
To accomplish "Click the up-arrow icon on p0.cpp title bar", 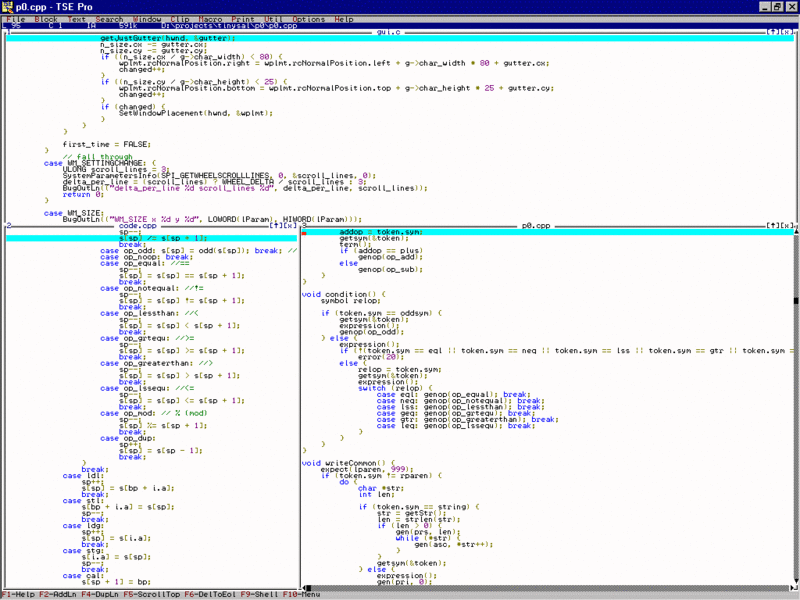I will (772, 227).
